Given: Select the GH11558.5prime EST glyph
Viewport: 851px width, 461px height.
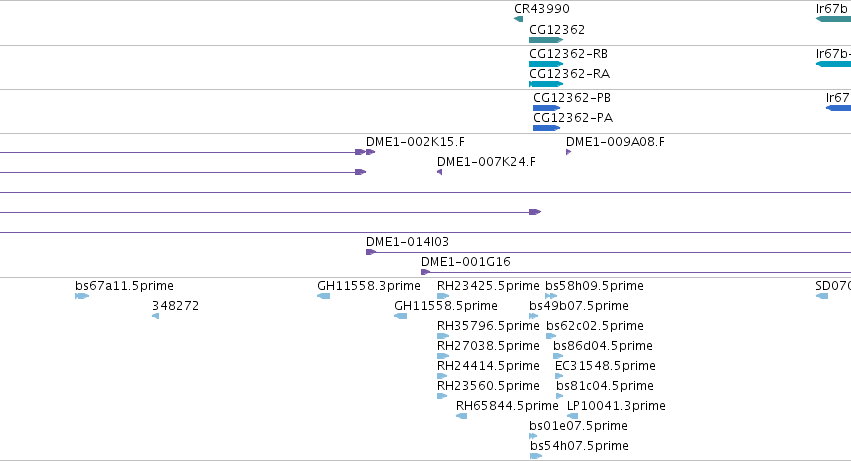Looking at the screenshot, I should coord(401,316).
